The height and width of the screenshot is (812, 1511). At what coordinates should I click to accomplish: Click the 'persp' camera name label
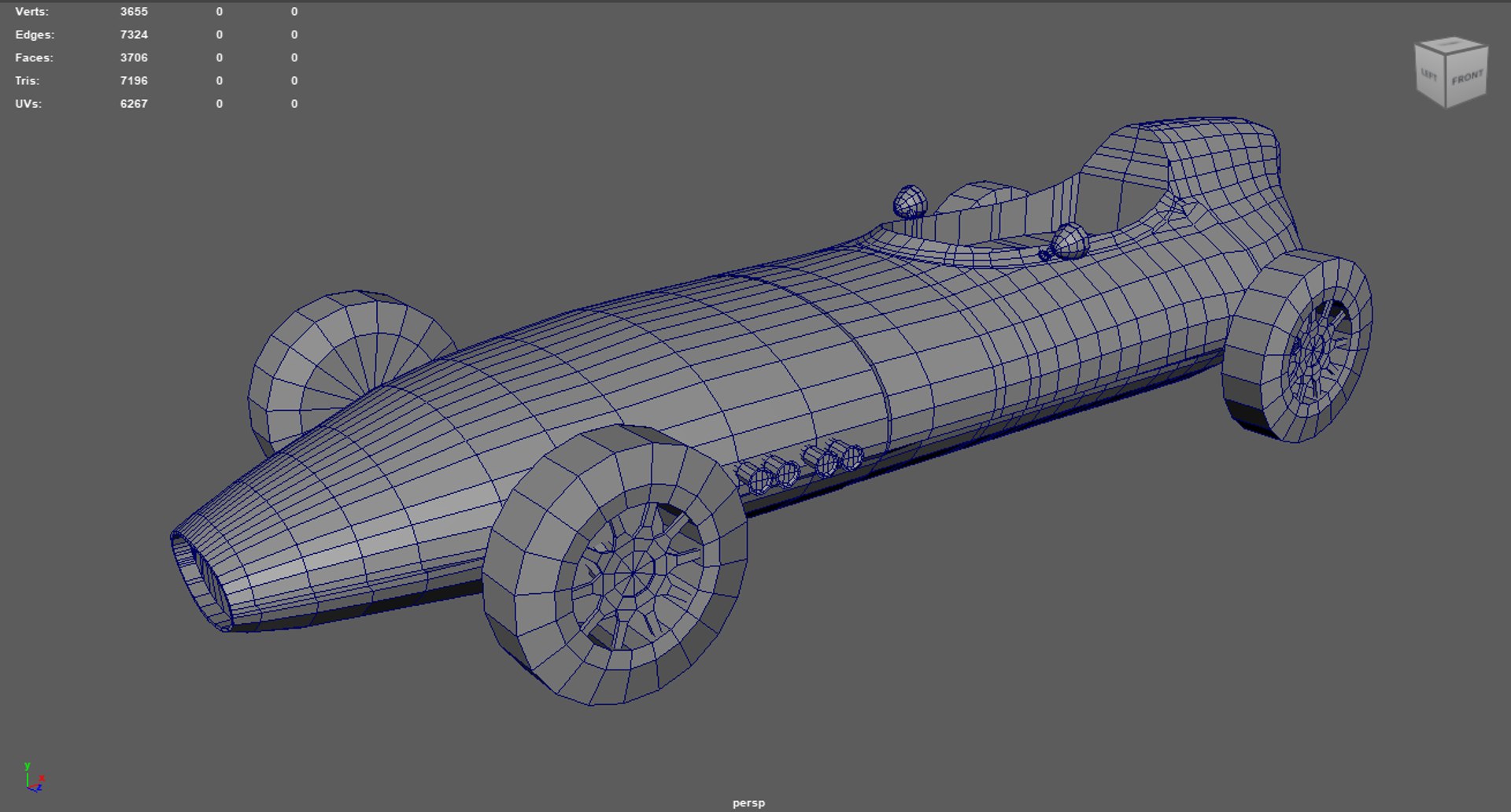(748, 803)
